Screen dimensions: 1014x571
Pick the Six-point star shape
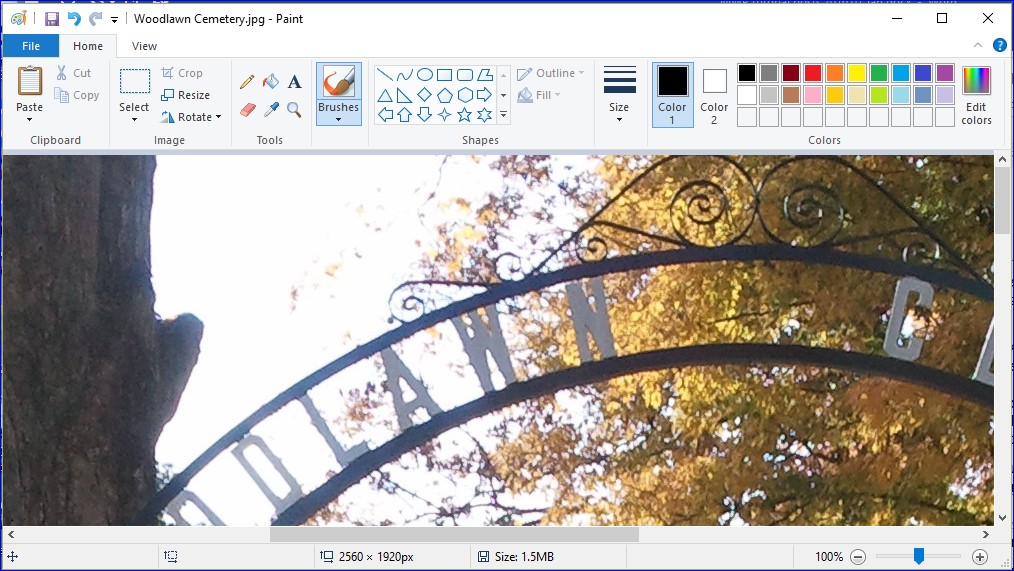[484, 115]
